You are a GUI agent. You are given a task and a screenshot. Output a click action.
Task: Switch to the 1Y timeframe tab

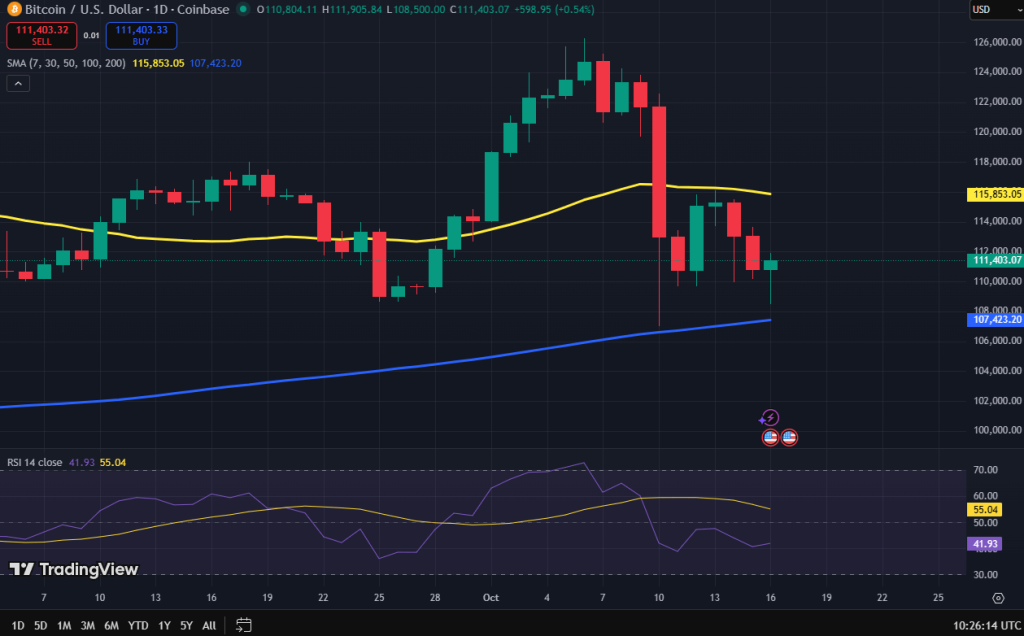[163, 623]
